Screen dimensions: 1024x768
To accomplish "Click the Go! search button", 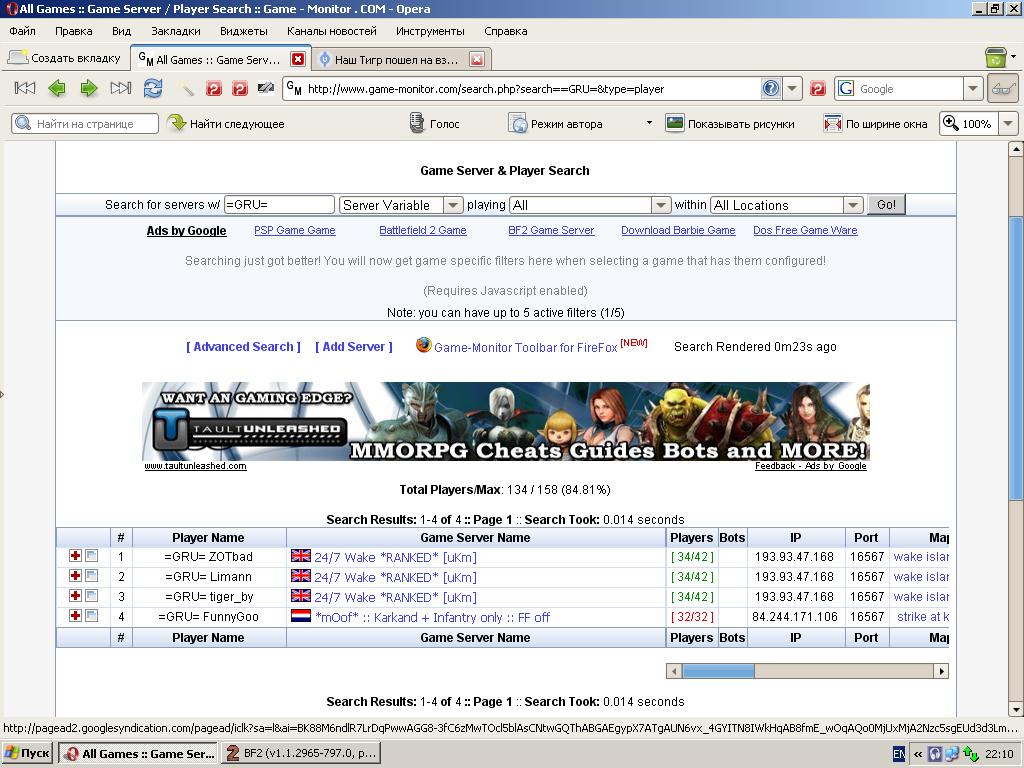I will [x=886, y=204].
